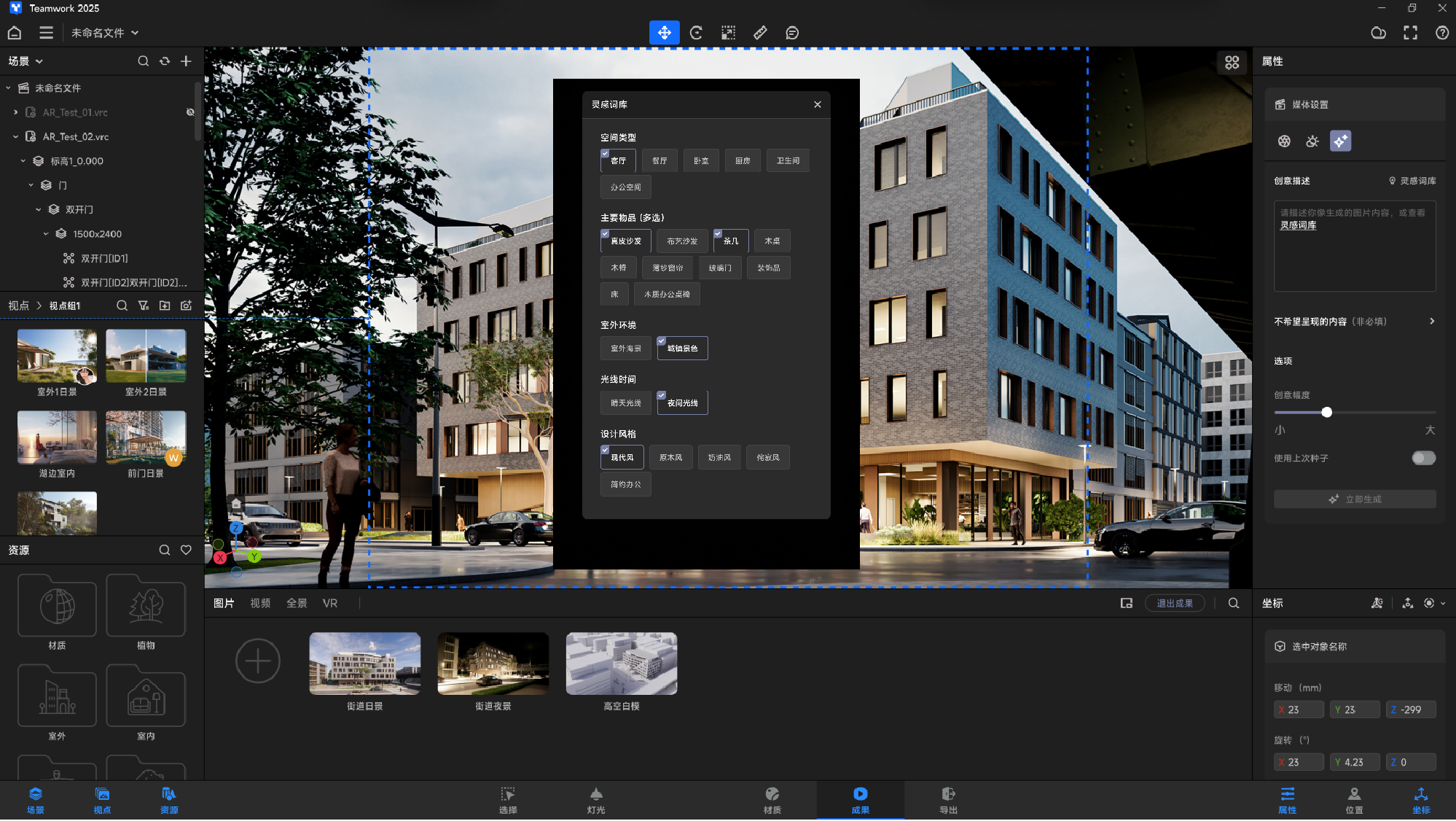
Task: Switch to the 视频 tab
Action: point(260,603)
